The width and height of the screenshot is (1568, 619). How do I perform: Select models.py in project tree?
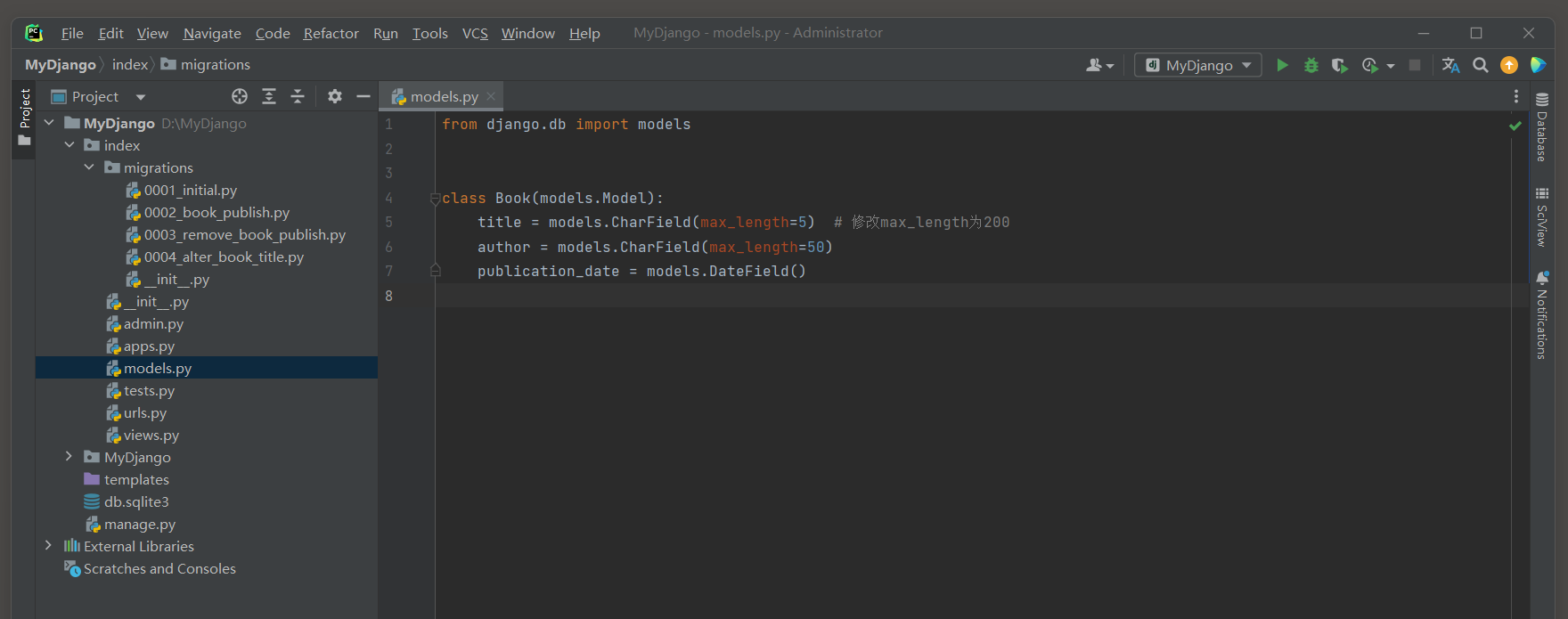coord(158,368)
